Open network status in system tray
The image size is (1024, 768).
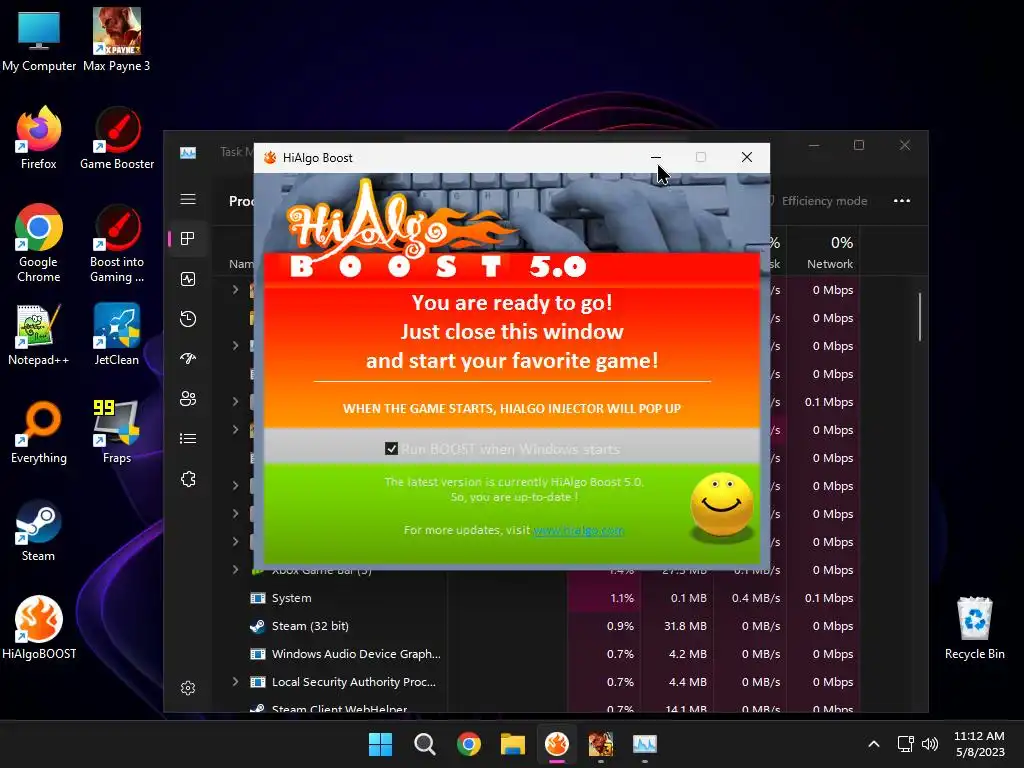(906, 744)
